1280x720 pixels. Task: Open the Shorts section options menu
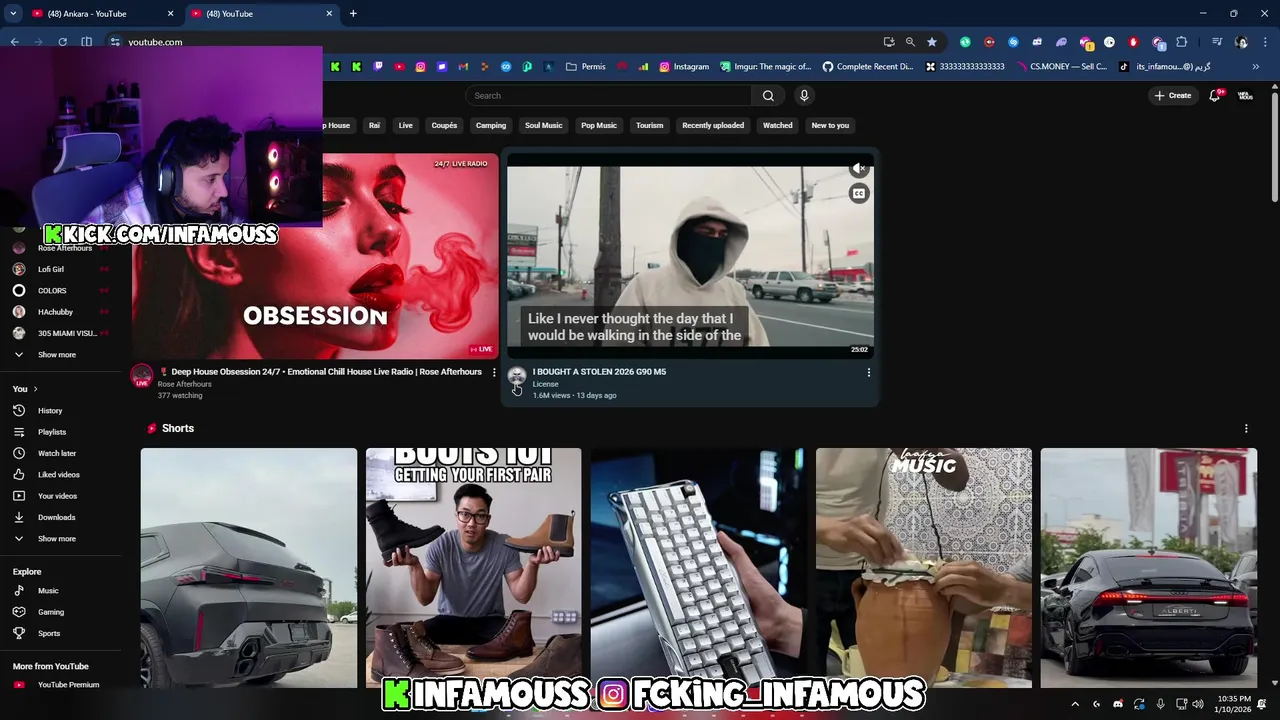click(1246, 428)
